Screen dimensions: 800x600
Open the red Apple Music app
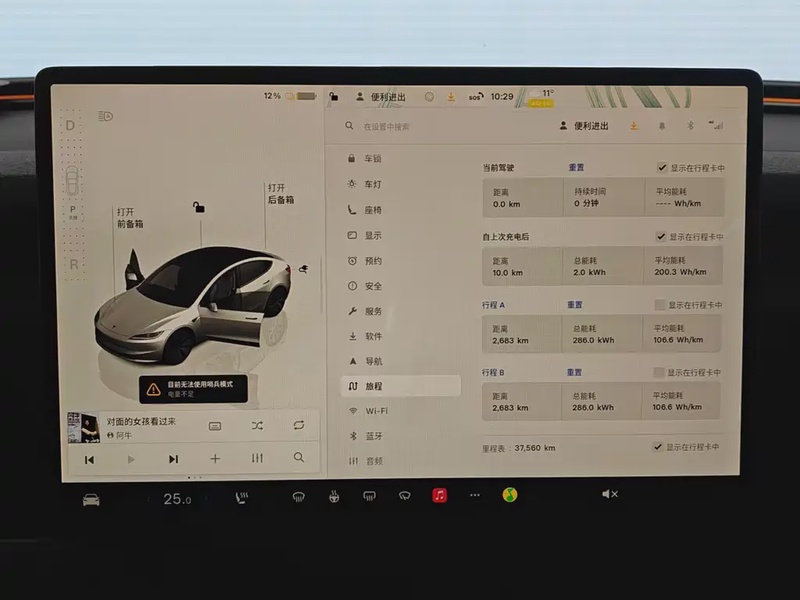pos(440,495)
